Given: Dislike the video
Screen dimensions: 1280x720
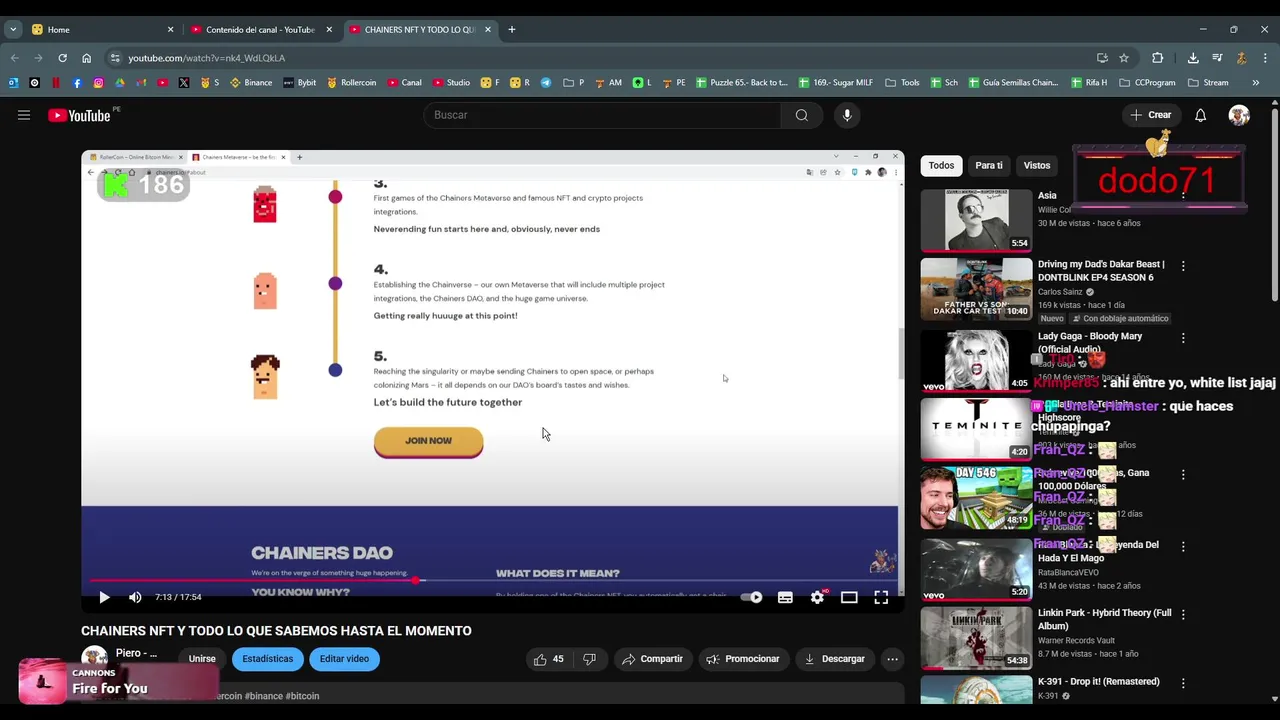Looking at the screenshot, I should tap(590, 659).
